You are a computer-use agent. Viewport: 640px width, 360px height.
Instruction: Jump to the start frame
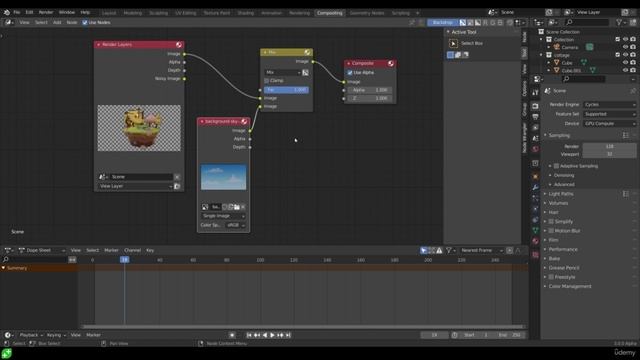(249, 335)
